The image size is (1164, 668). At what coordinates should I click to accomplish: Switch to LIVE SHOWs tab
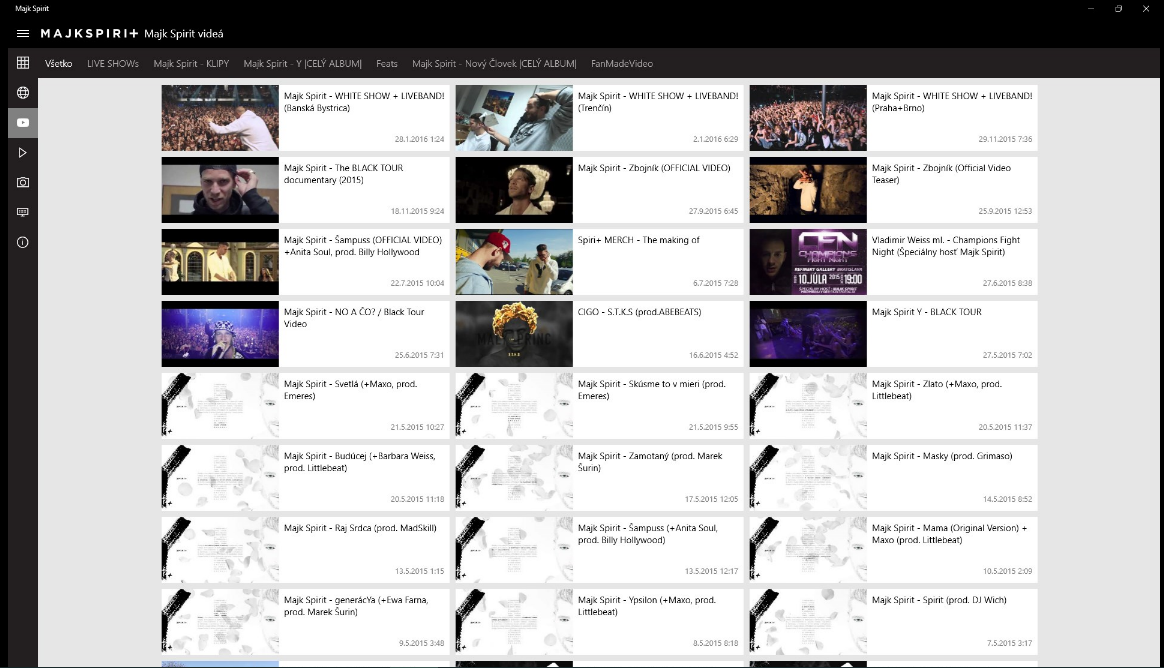[113, 64]
